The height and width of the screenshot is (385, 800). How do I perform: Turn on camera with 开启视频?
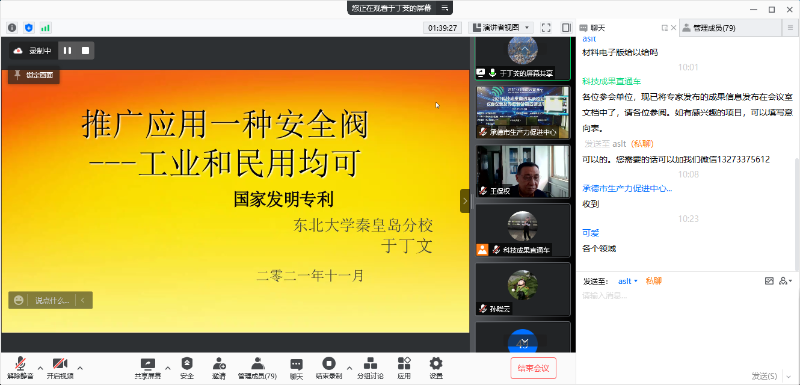pyautogui.click(x=60, y=368)
